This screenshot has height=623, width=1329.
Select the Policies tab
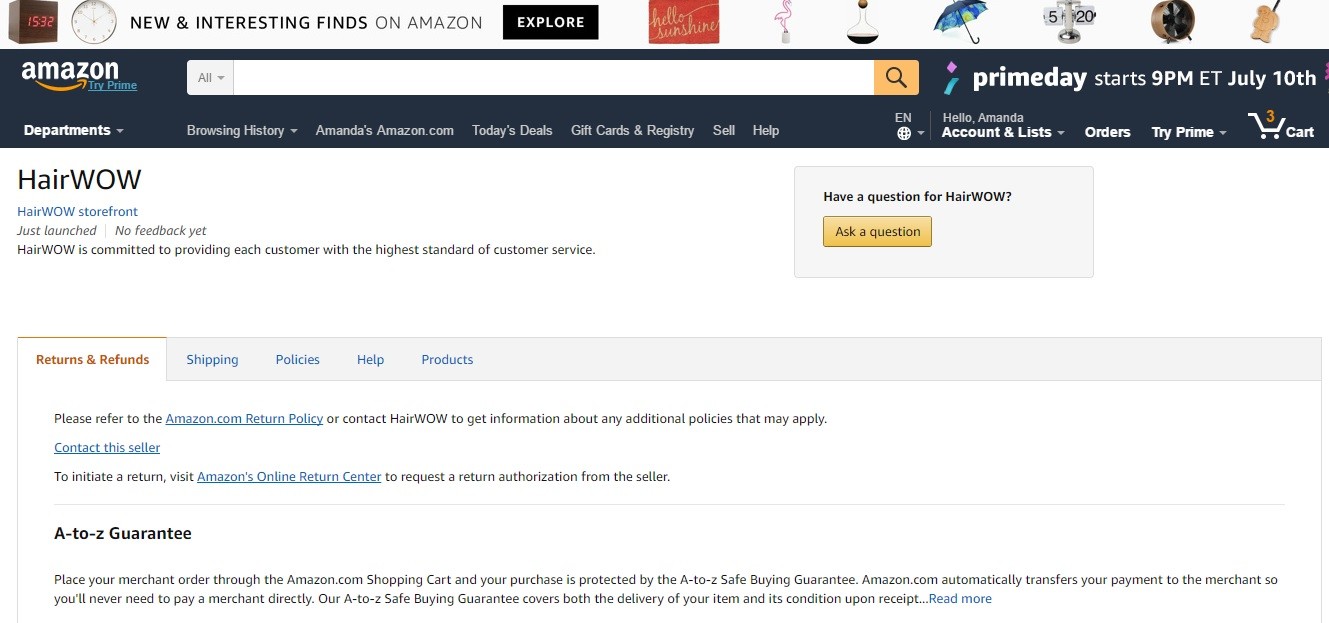[x=297, y=359]
